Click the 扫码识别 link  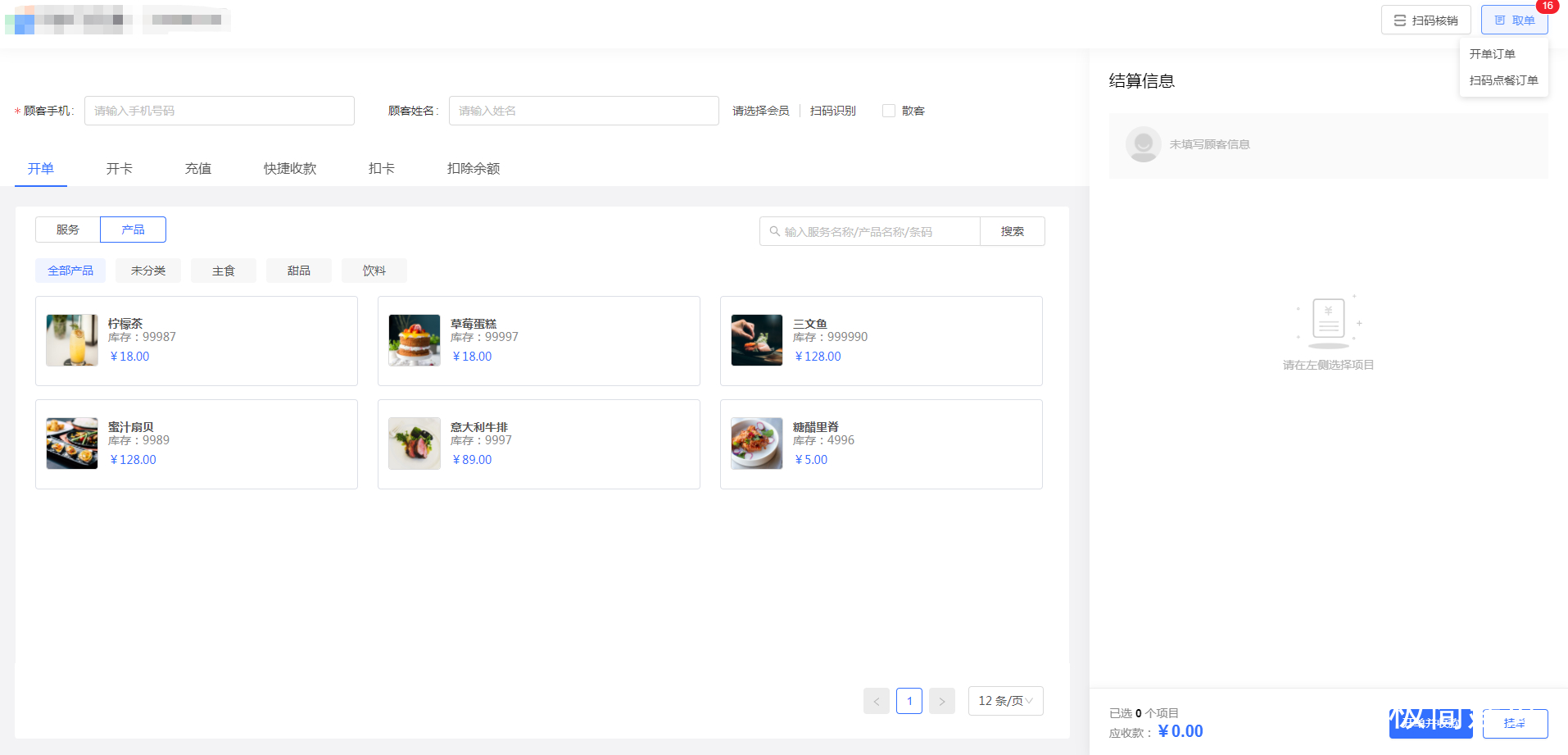click(x=832, y=111)
